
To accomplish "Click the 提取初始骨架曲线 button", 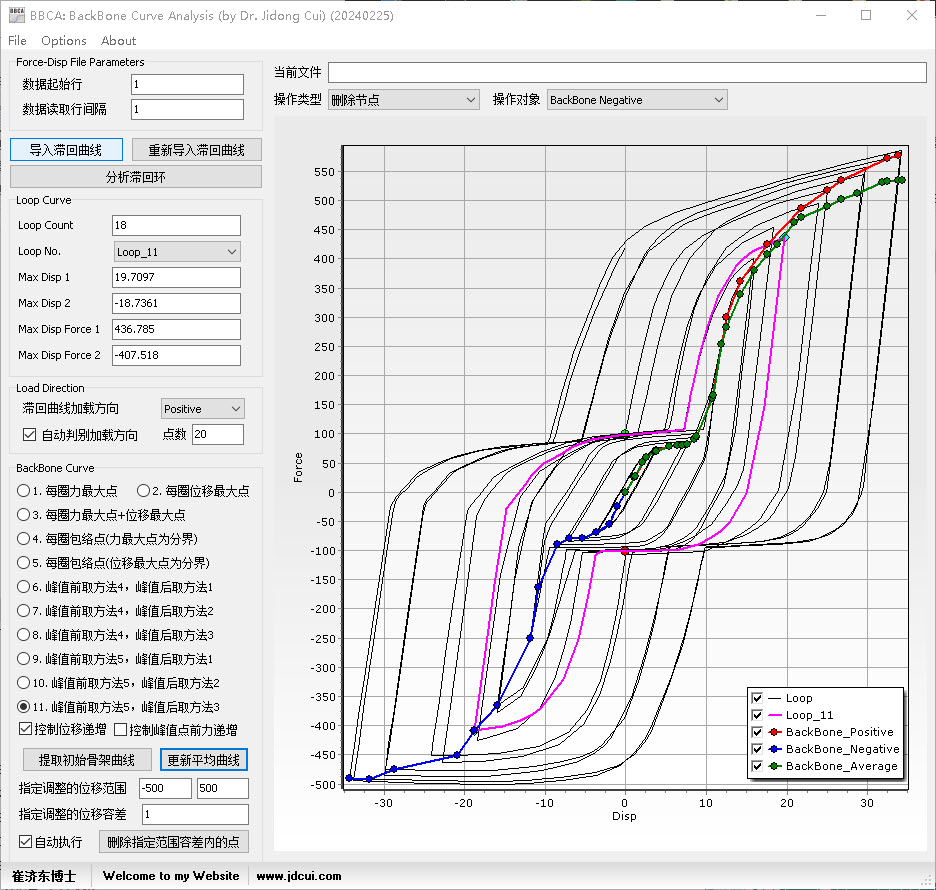I will 87,760.
